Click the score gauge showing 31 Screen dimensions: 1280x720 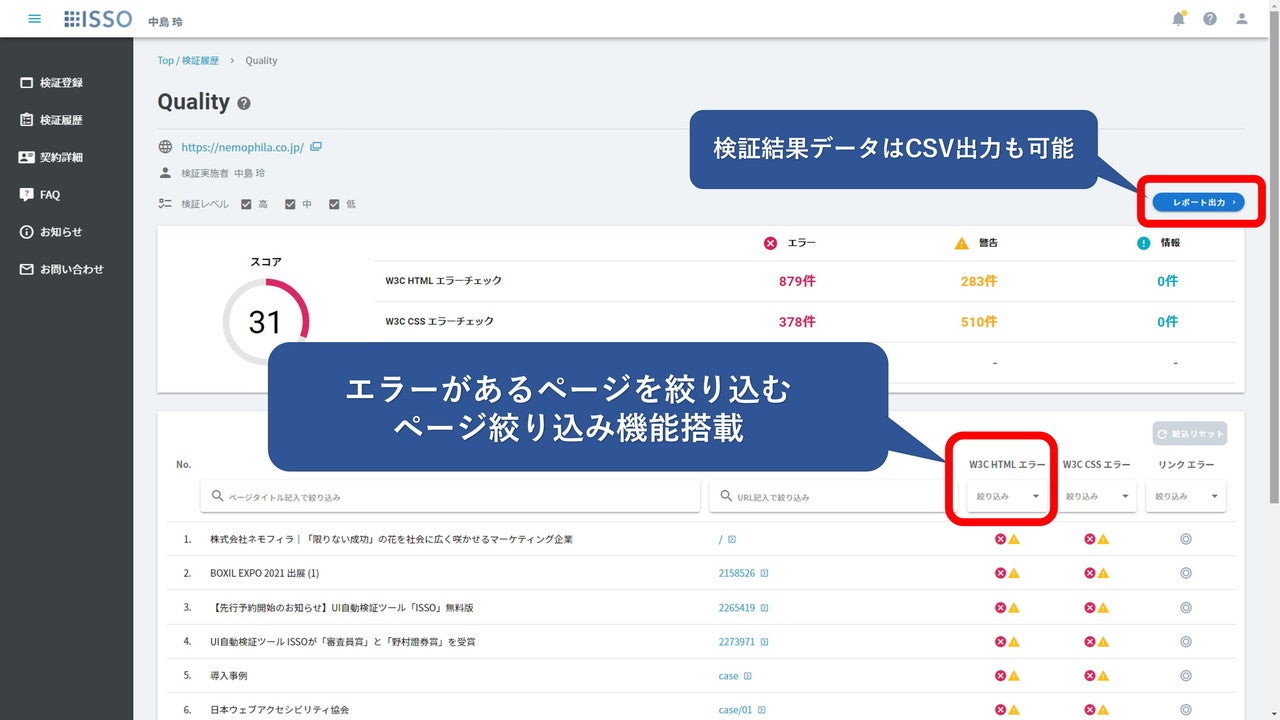point(265,322)
